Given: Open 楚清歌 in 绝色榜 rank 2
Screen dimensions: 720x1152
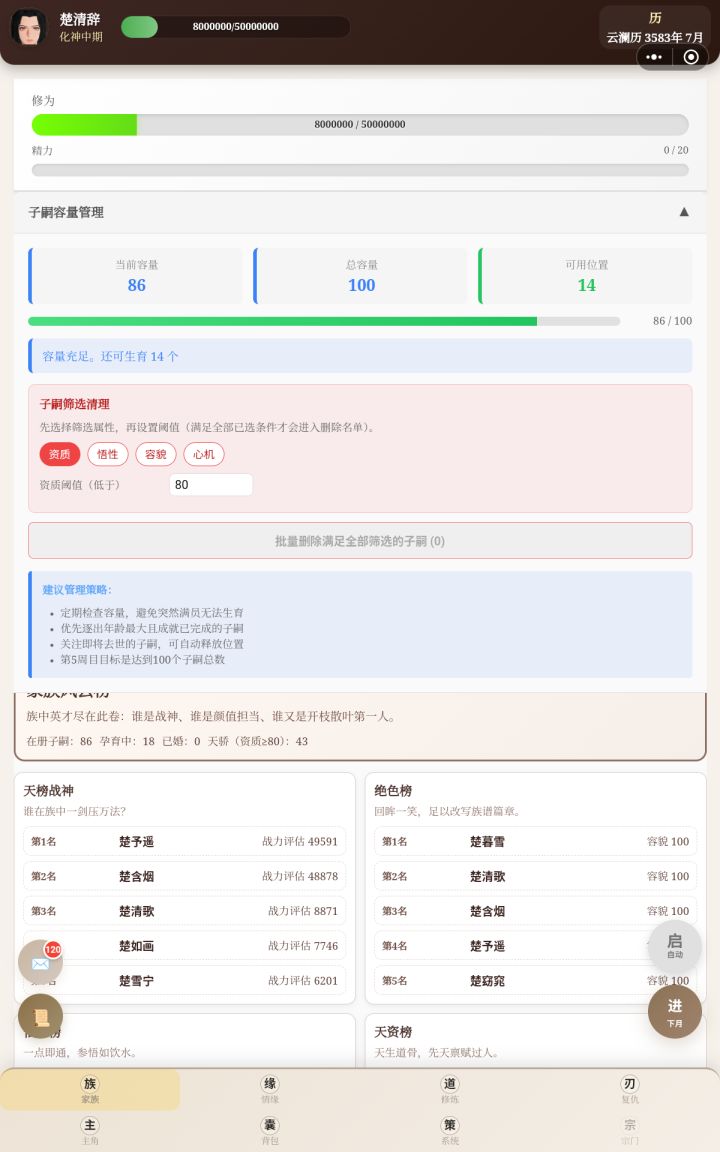Looking at the screenshot, I should point(536,876).
